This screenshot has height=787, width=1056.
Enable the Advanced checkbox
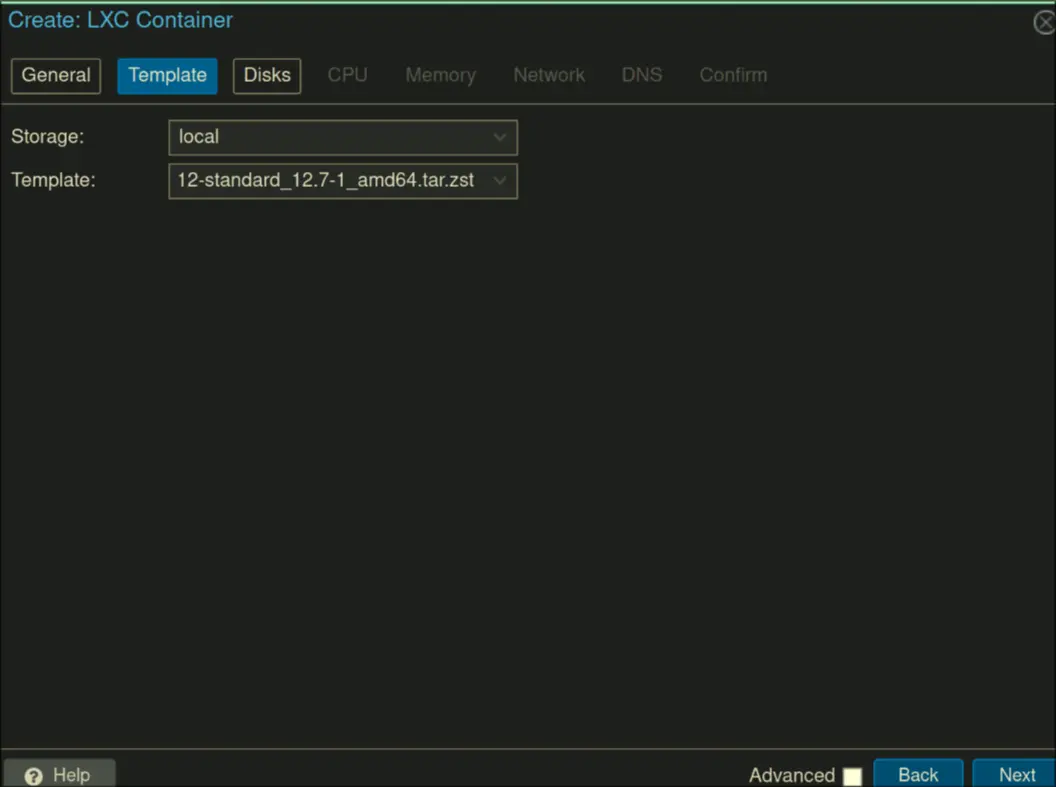click(852, 776)
